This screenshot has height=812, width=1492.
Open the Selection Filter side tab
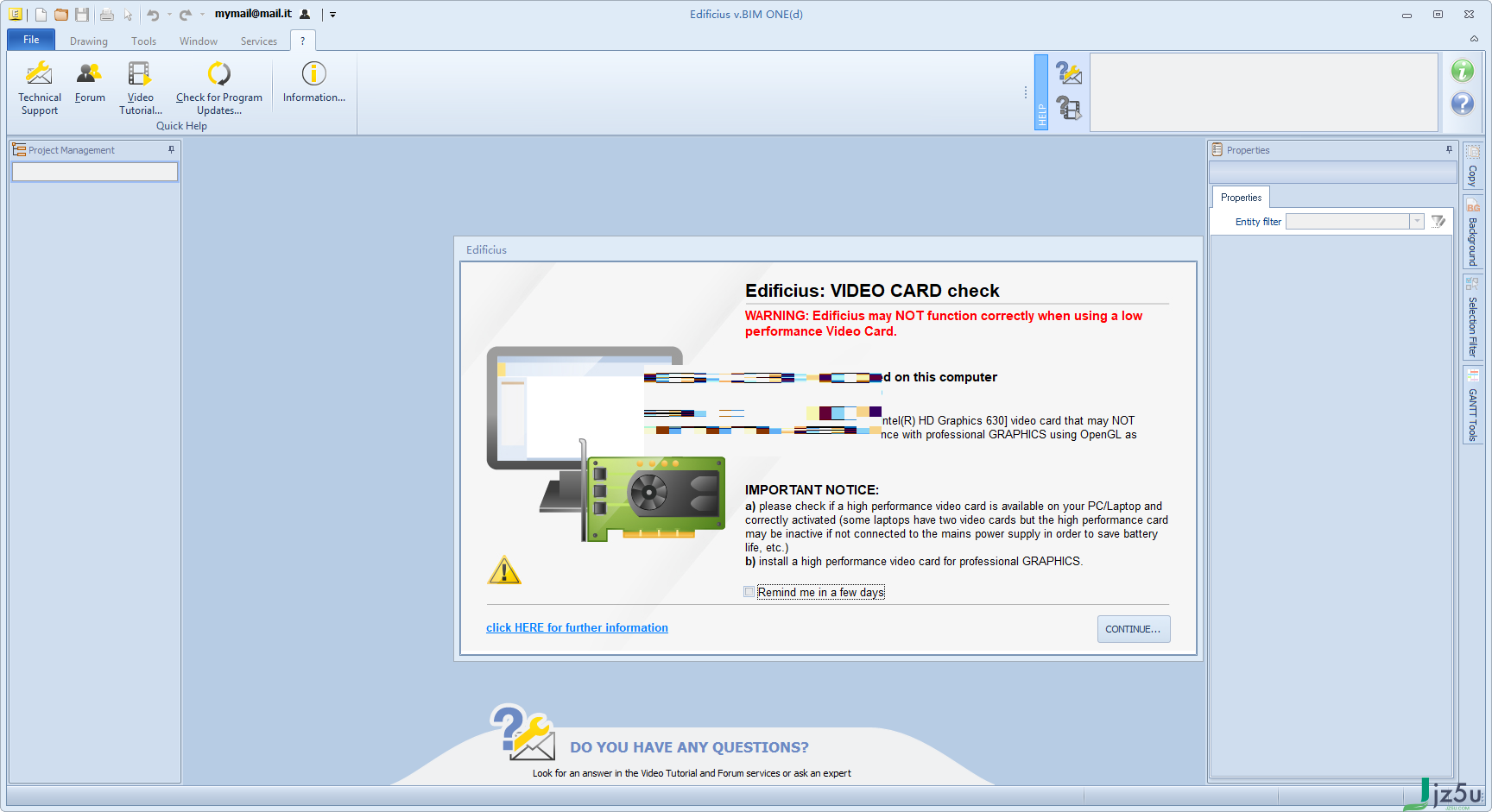1473,318
